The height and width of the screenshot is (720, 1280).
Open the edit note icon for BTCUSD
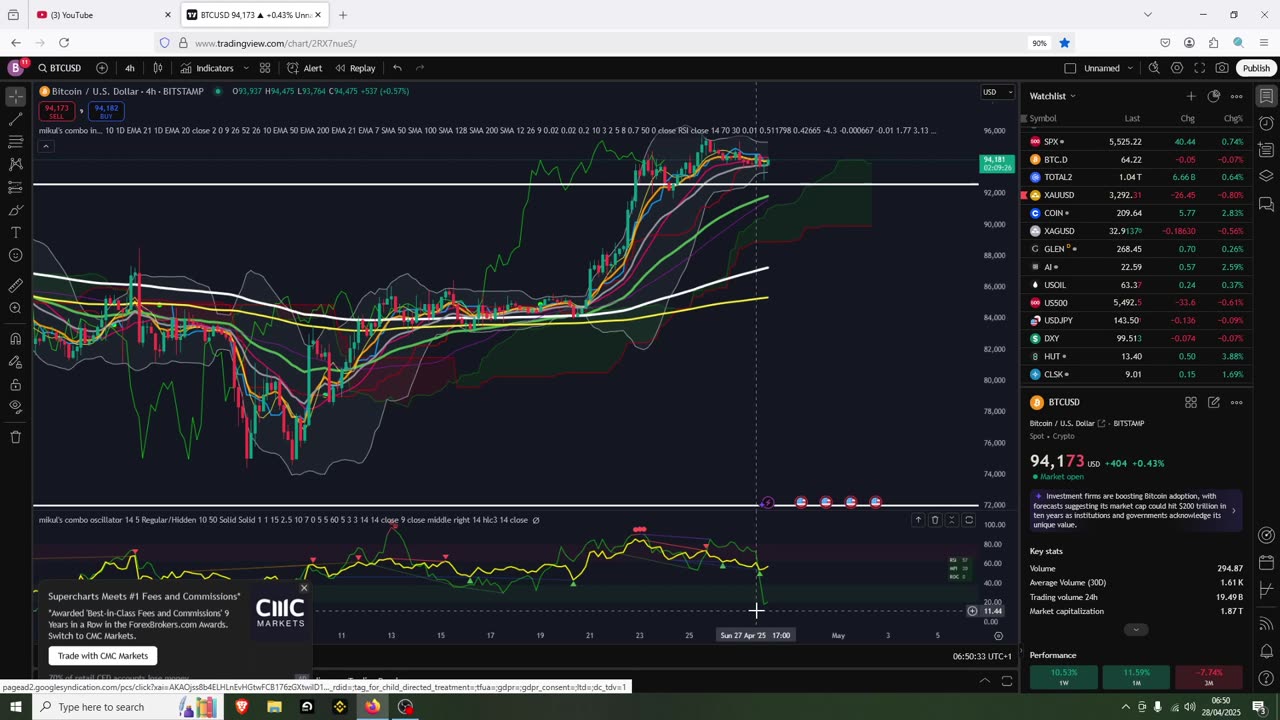(1213, 402)
